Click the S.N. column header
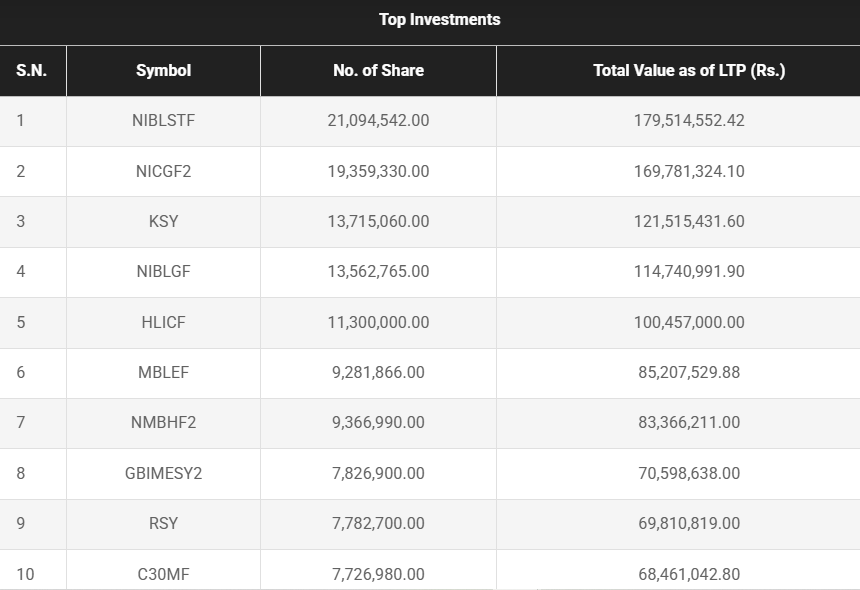 click(x=32, y=71)
